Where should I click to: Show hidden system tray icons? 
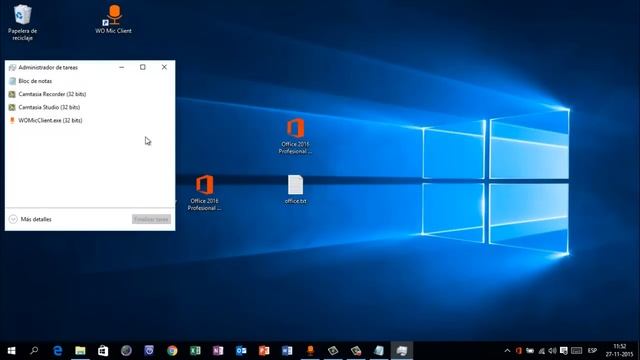click(x=507, y=351)
